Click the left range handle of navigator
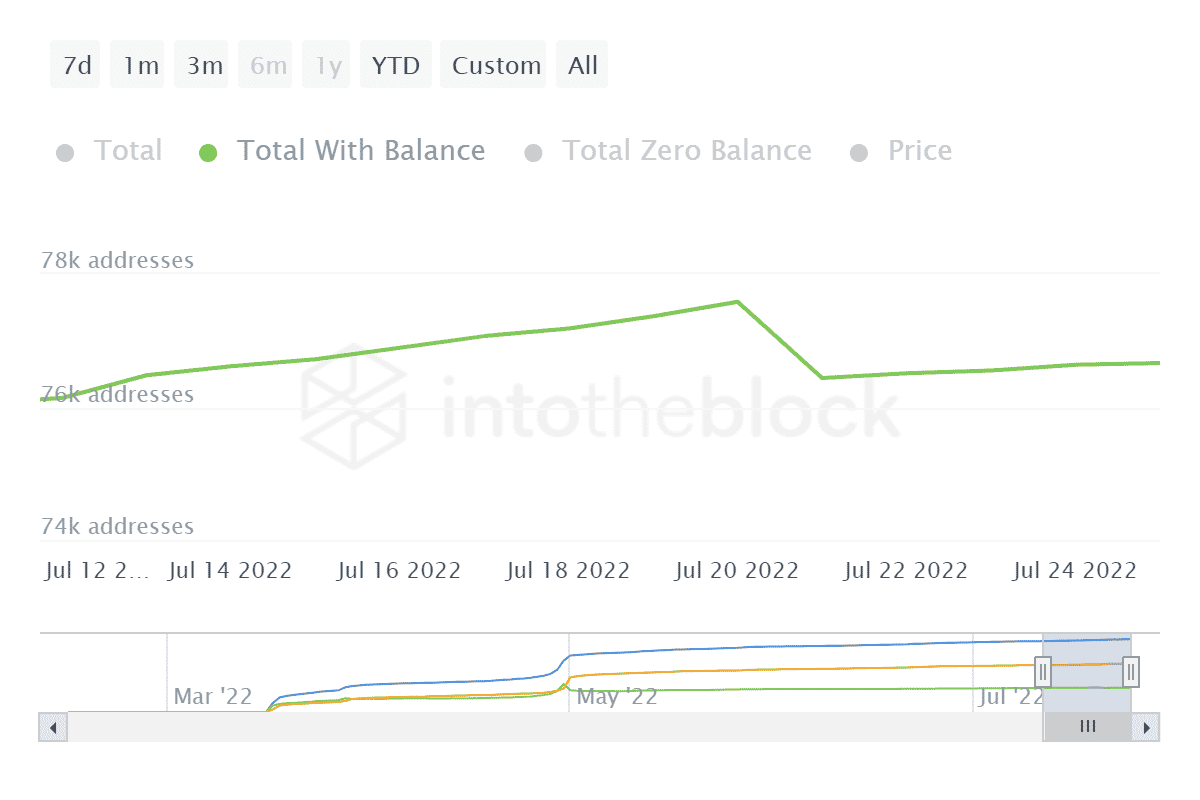Viewport: 1200px width, 800px height. (1043, 672)
